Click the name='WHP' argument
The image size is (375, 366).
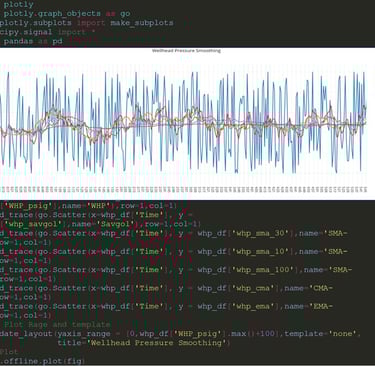click(87, 206)
